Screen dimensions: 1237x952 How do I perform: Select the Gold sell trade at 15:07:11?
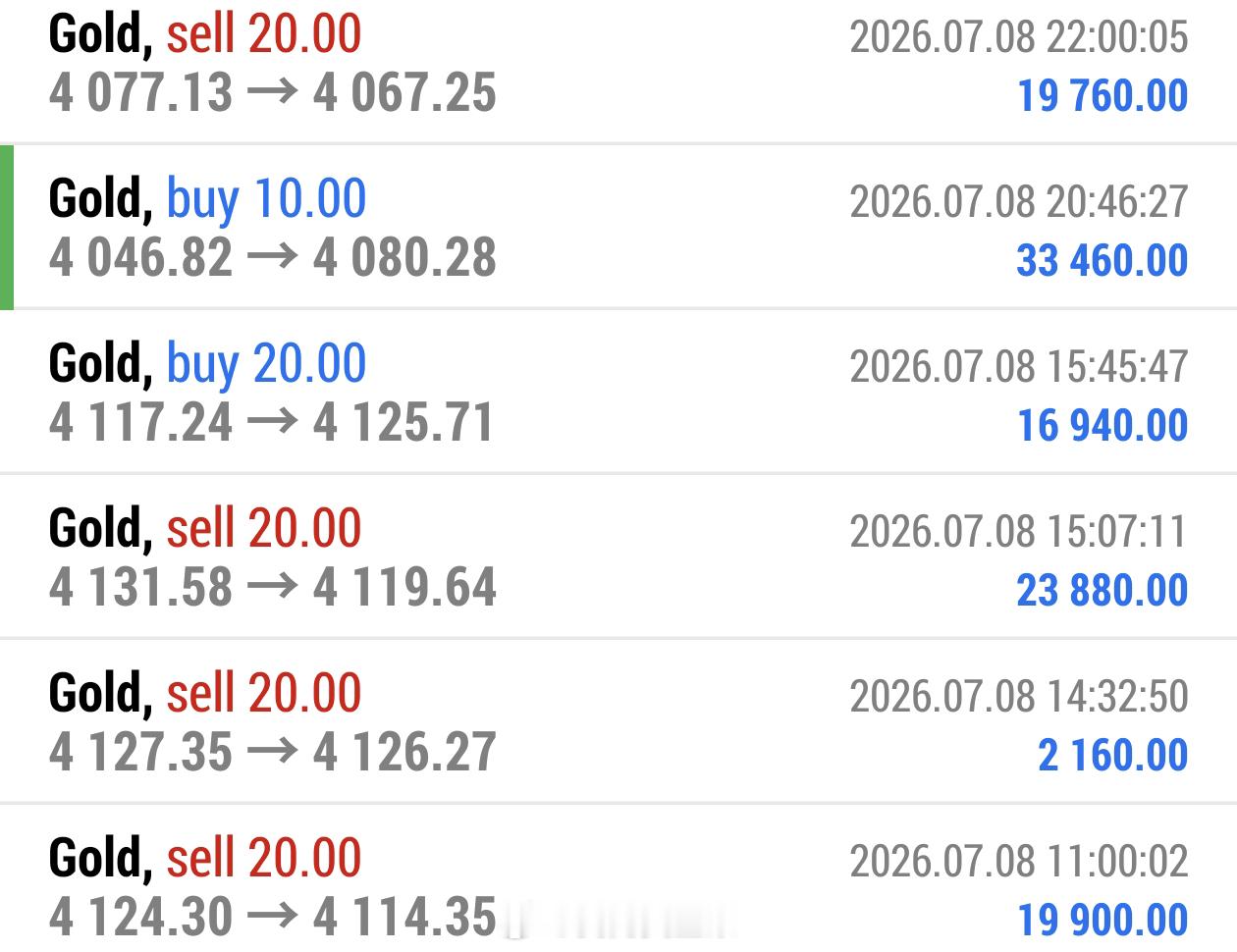[618, 557]
